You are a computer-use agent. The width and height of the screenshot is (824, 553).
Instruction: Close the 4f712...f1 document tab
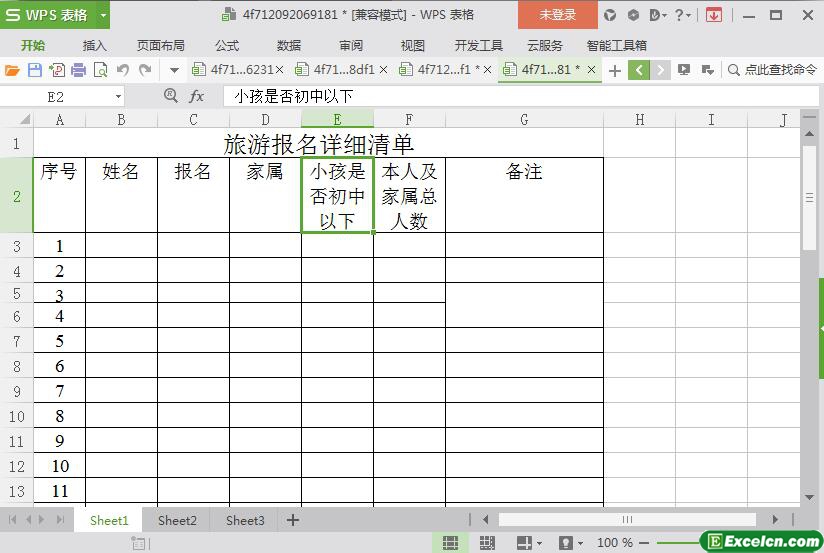(x=487, y=70)
